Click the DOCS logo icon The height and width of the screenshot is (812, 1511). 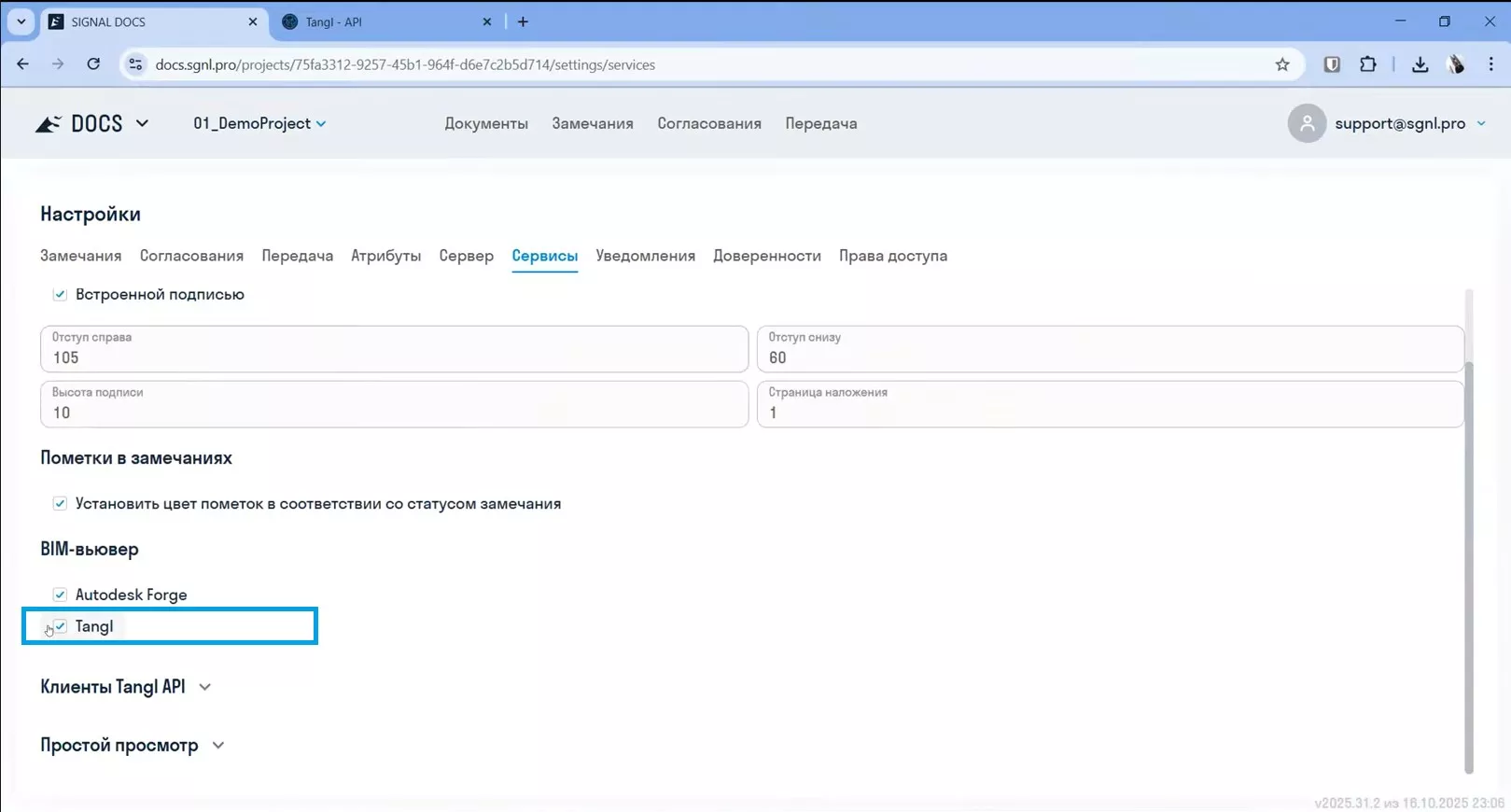pos(49,124)
